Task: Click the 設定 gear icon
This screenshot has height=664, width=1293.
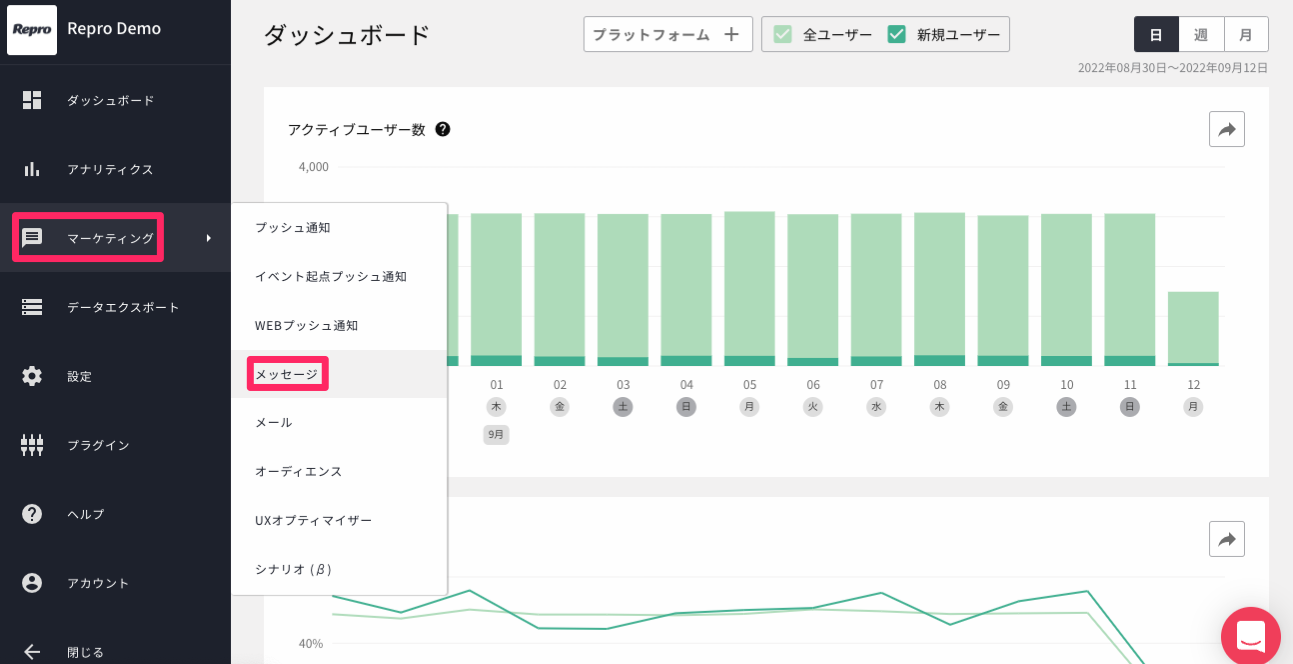Action: 32,376
